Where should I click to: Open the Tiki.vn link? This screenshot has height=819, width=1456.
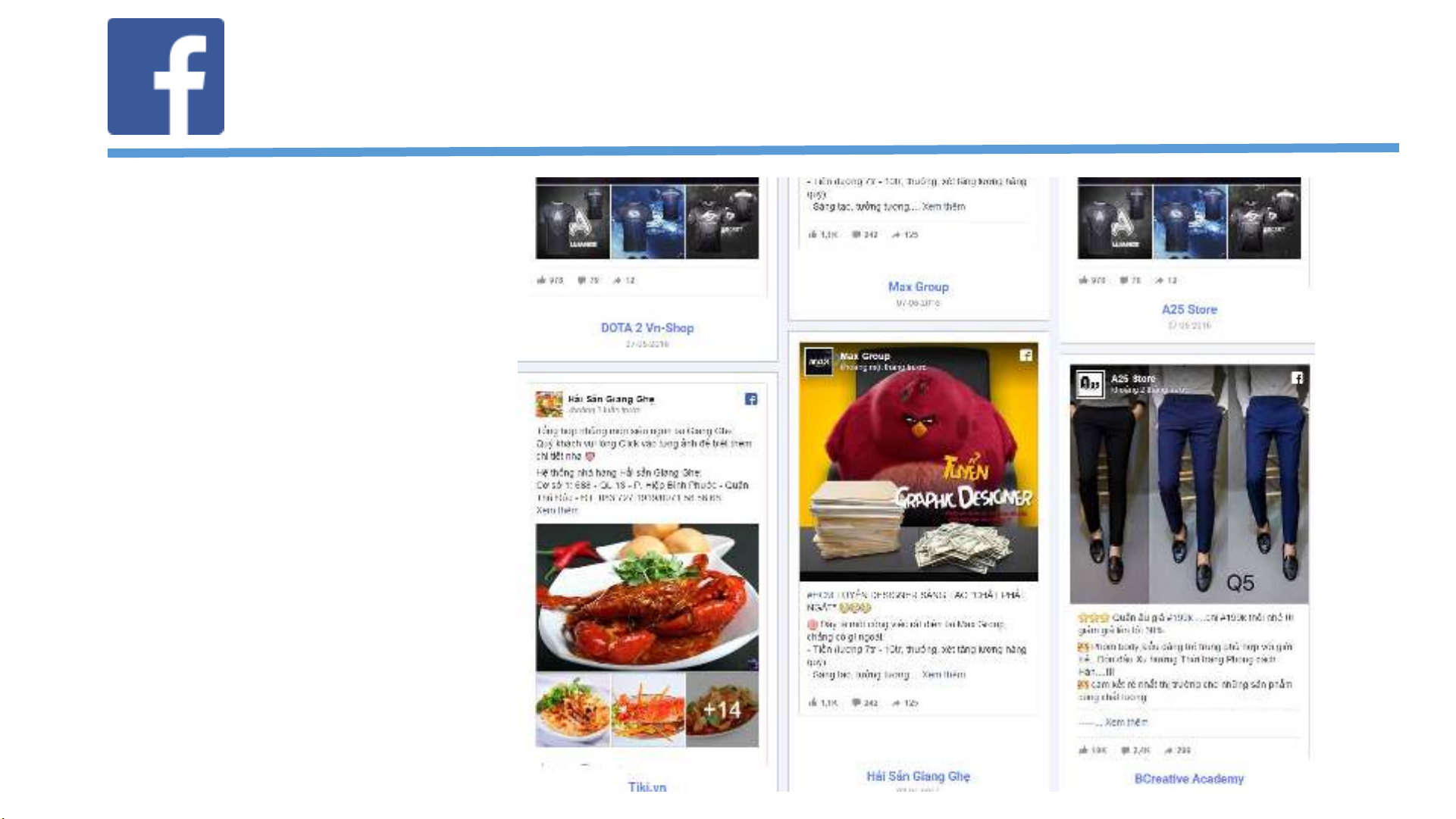click(x=647, y=787)
